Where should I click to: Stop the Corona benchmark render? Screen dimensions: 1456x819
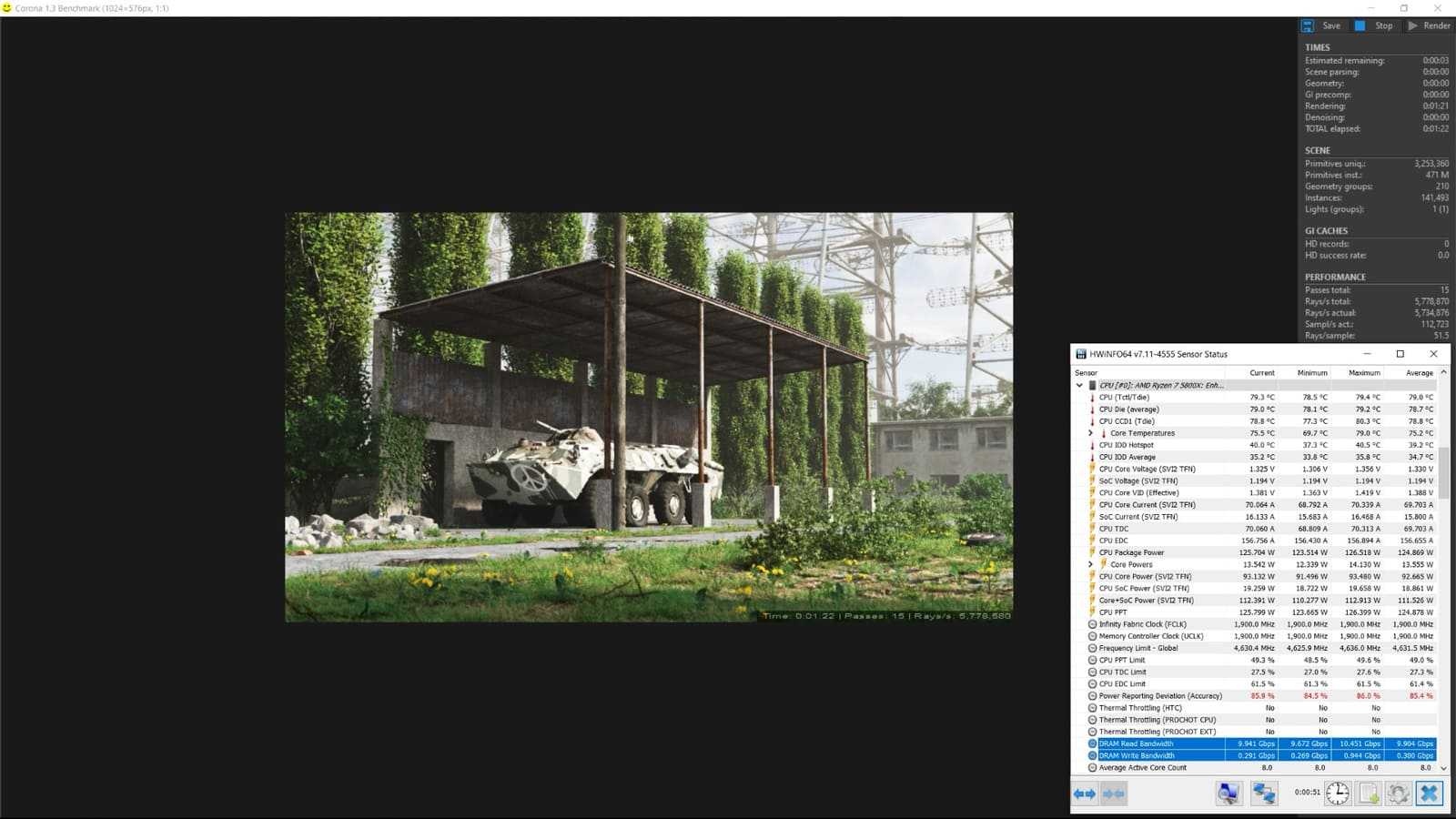[x=1374, y=25]
